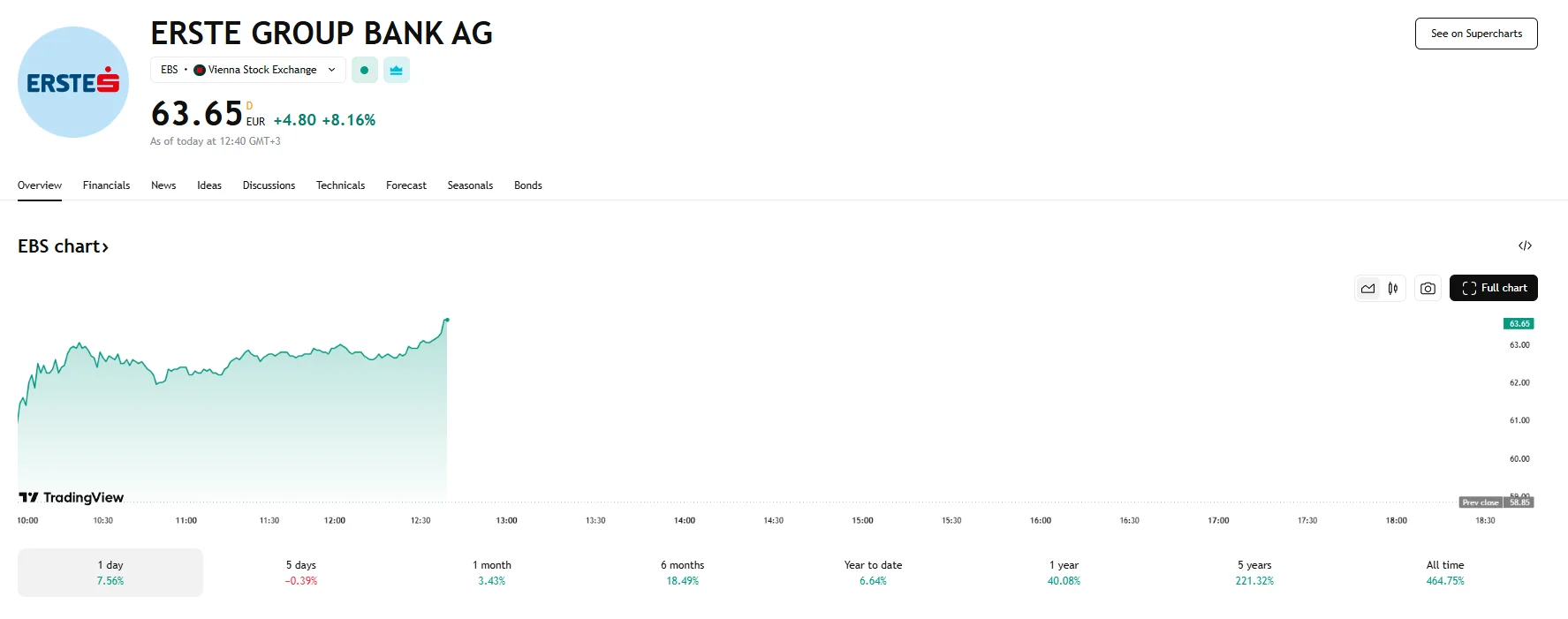Screen dimensions: 1568x619
Task: Click the chart line endpoint dot
Action: tap(447, 320)
